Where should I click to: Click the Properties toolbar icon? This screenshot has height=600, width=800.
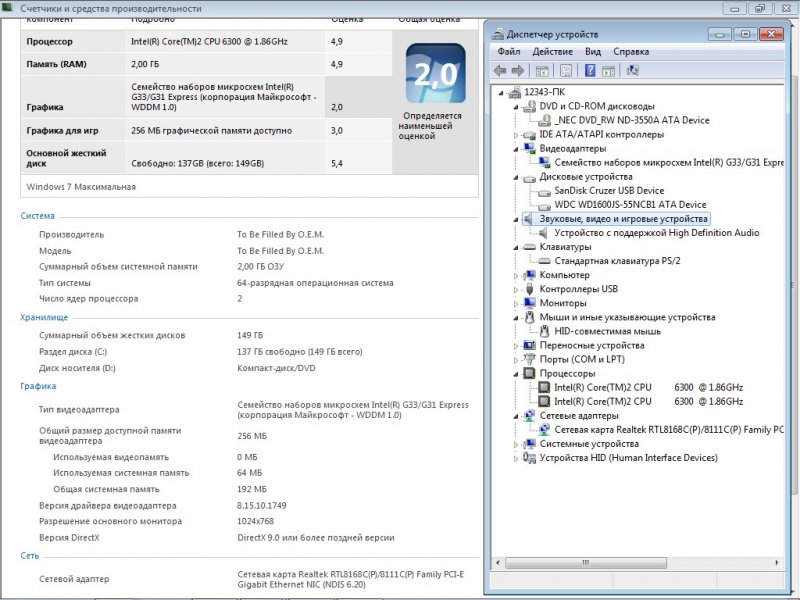(565, 71)
